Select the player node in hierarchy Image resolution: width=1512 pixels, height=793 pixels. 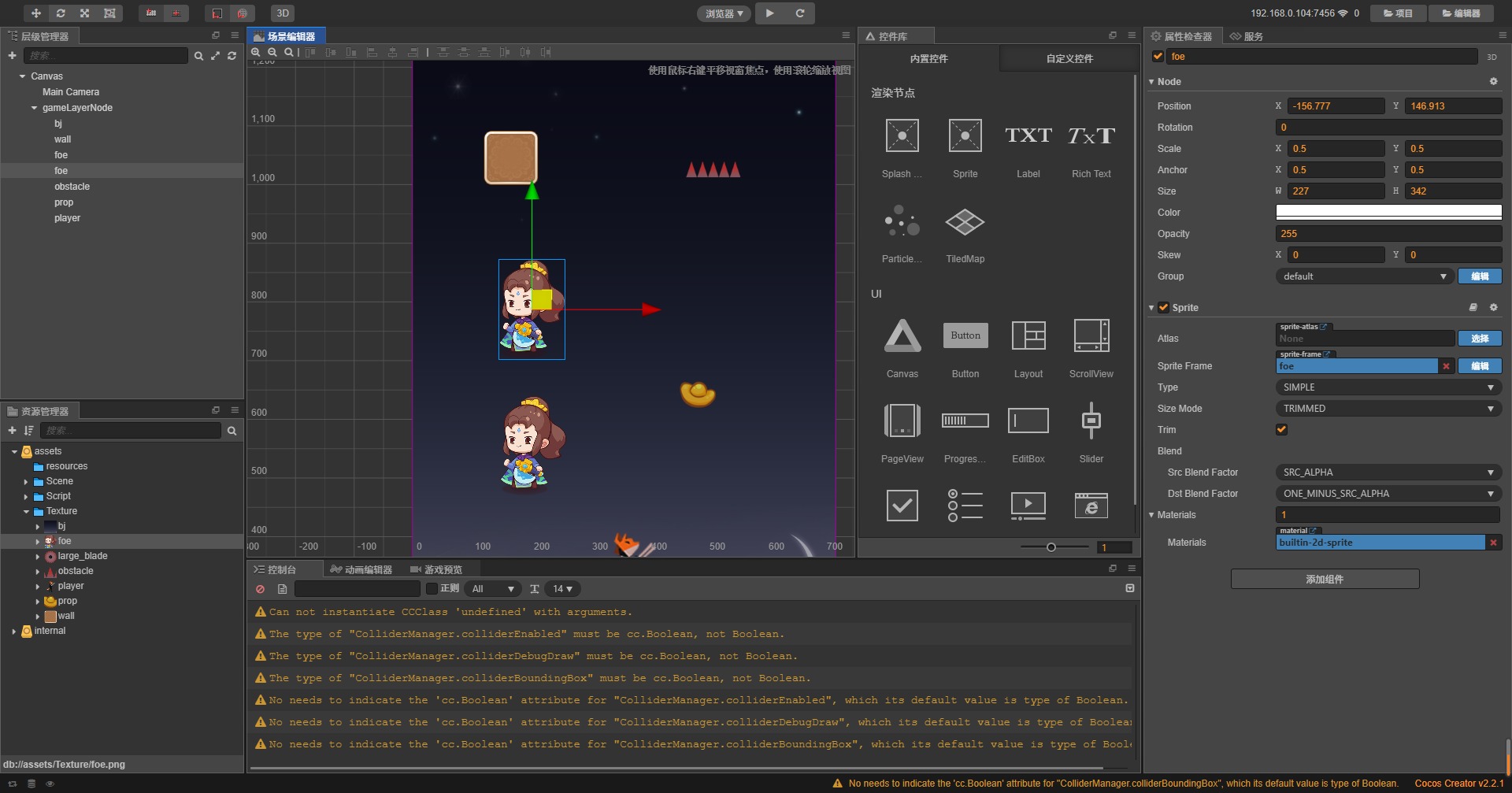point(68,218)
